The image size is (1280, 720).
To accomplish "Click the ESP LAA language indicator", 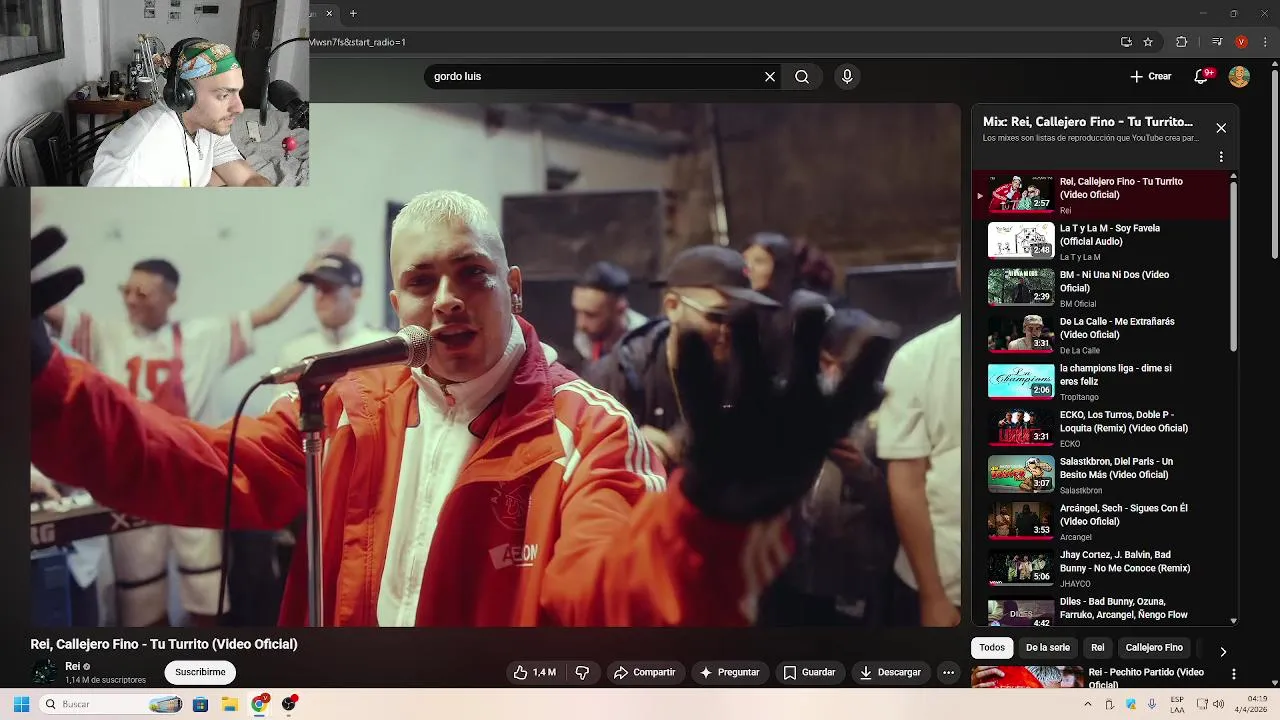I will coord(1177,704).
